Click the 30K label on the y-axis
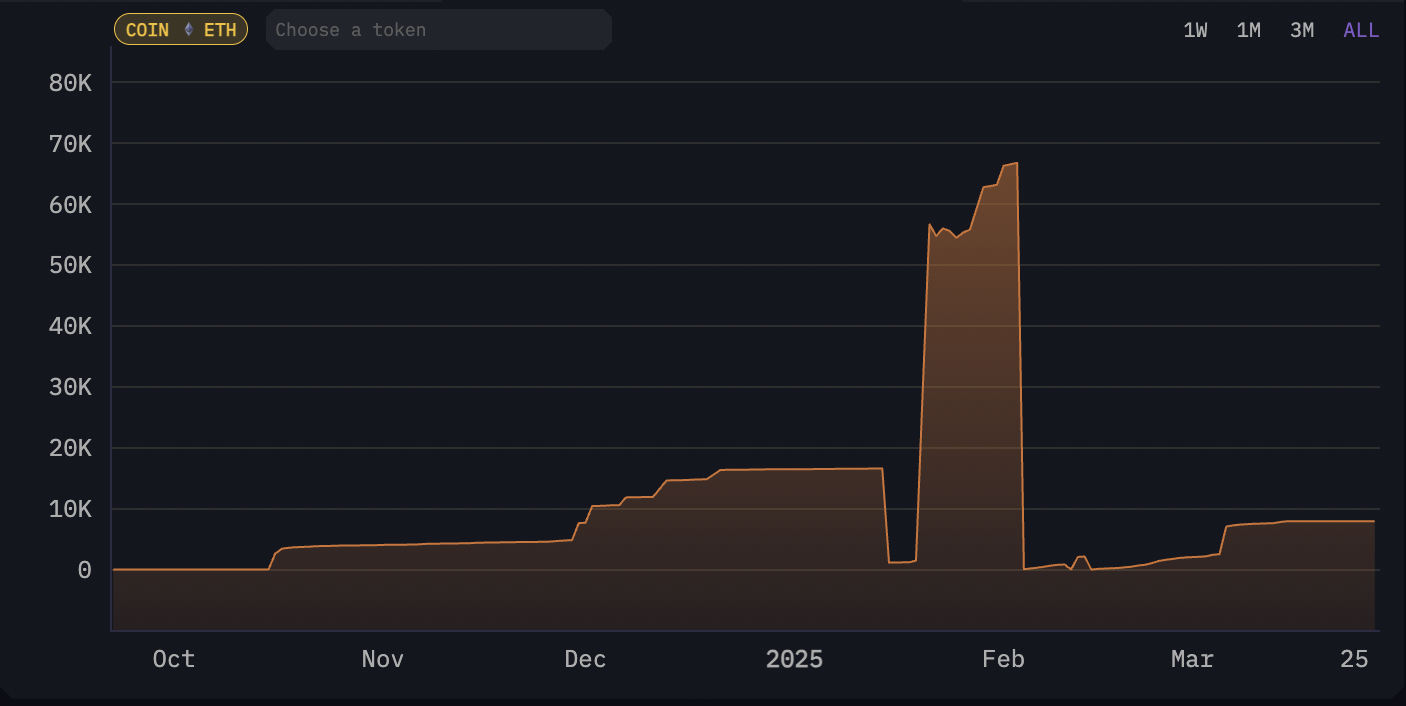 tap(70, 387)
